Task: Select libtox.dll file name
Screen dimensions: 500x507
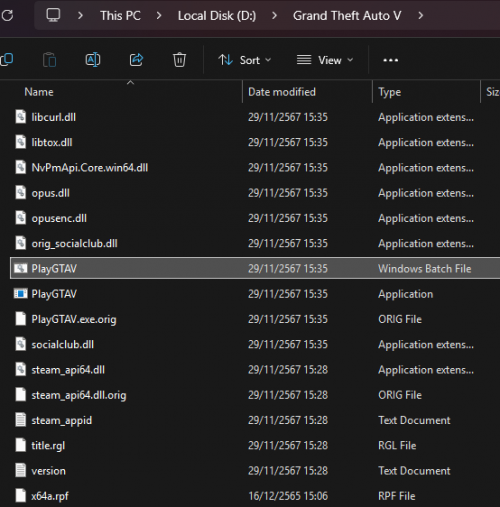Action: click(52, 143)
